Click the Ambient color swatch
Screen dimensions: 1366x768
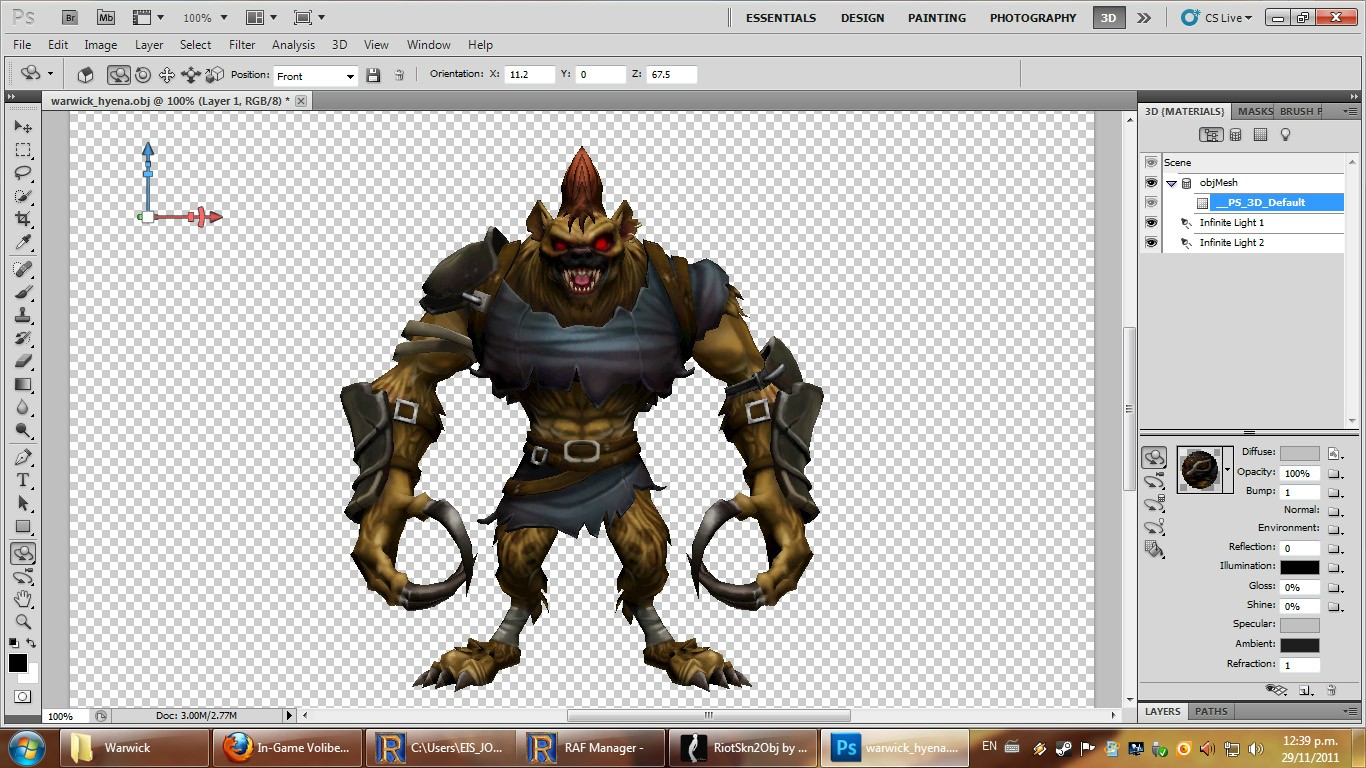(x=1300, y=645)
